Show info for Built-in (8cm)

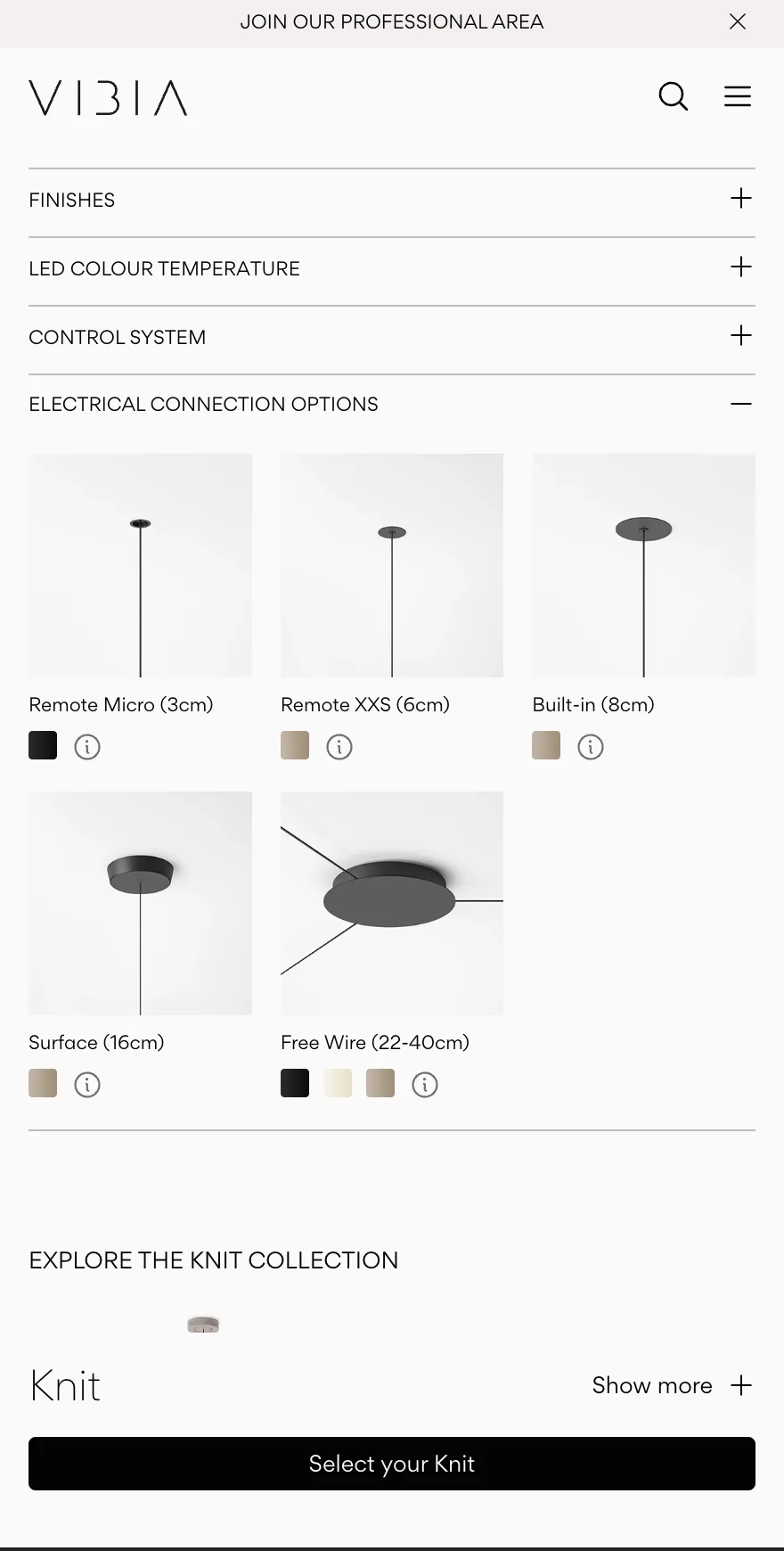pyautogui.click(x=591, y=747)
